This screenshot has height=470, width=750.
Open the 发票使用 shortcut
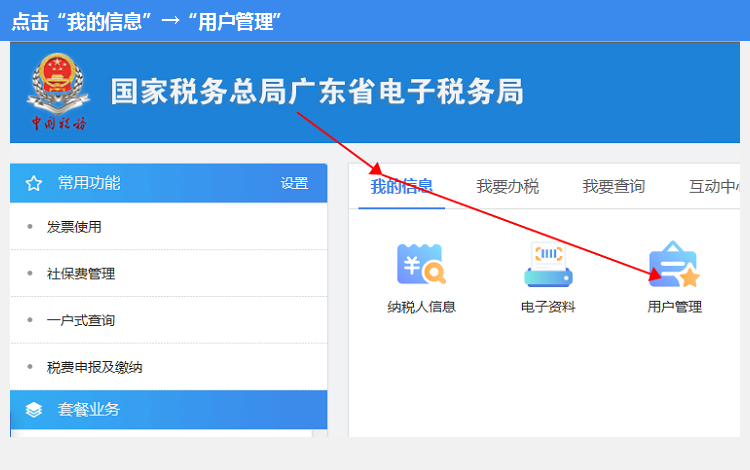coord(168,227)
